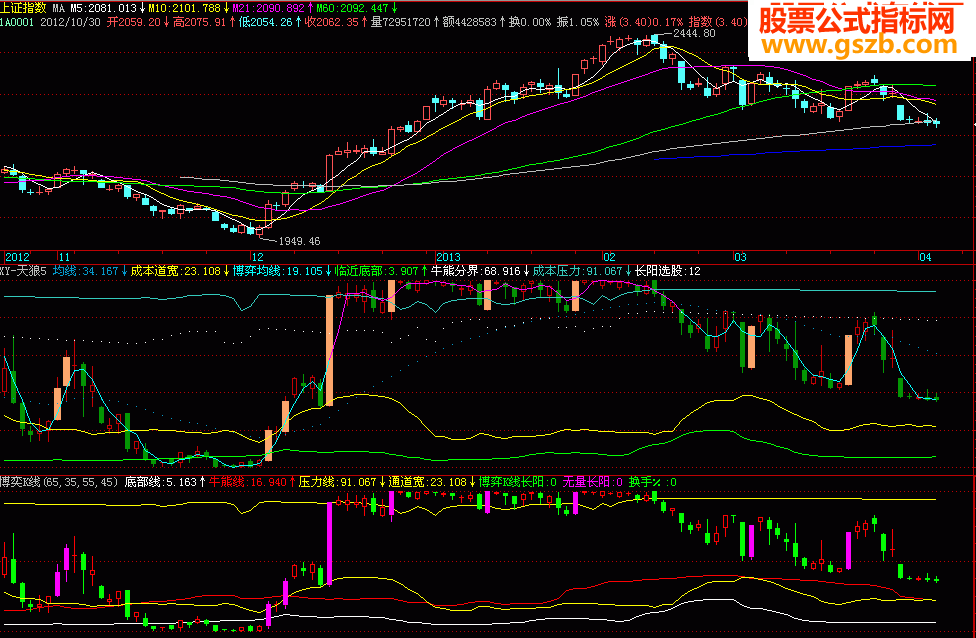Screen dimensions: 976x638
Task: Click the date 2012/10/30
Action: click(x=68, y=22)
